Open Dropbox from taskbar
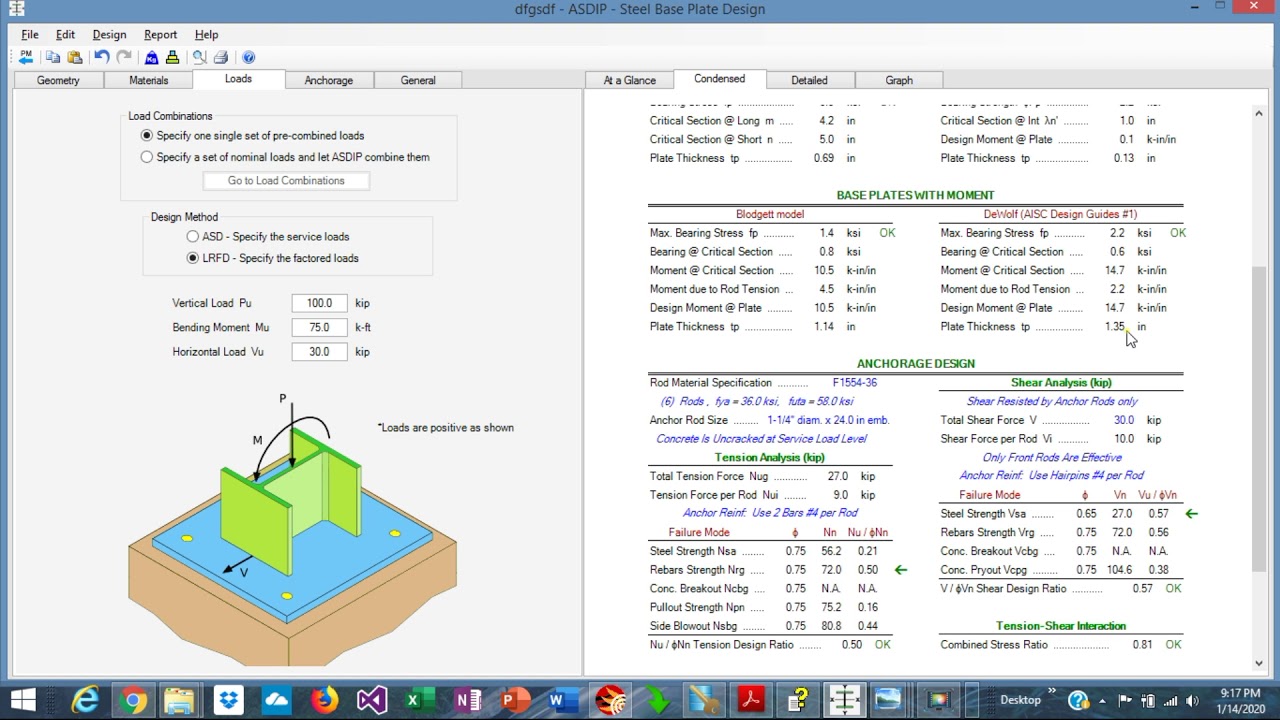This screenshot has height=720, width=1280. tap(228, 700)
